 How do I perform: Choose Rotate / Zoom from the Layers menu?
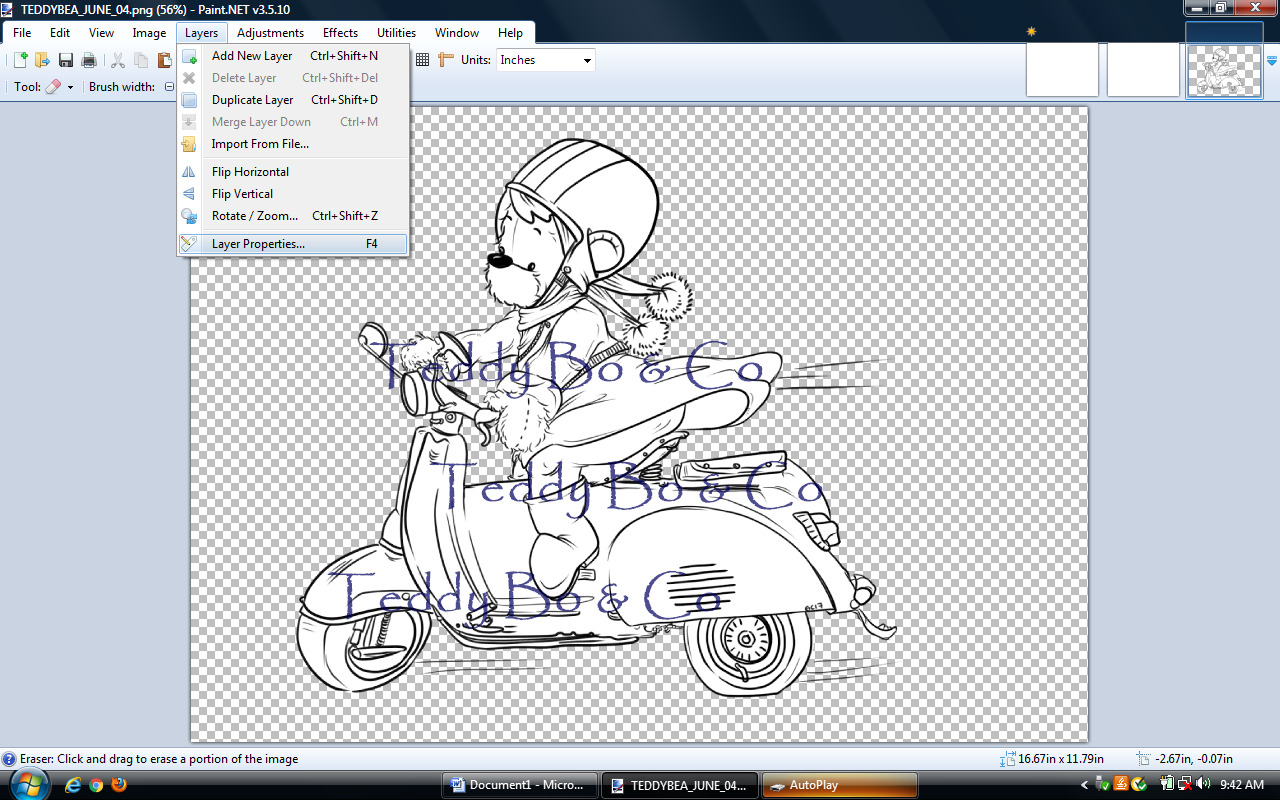coord(293,216)
